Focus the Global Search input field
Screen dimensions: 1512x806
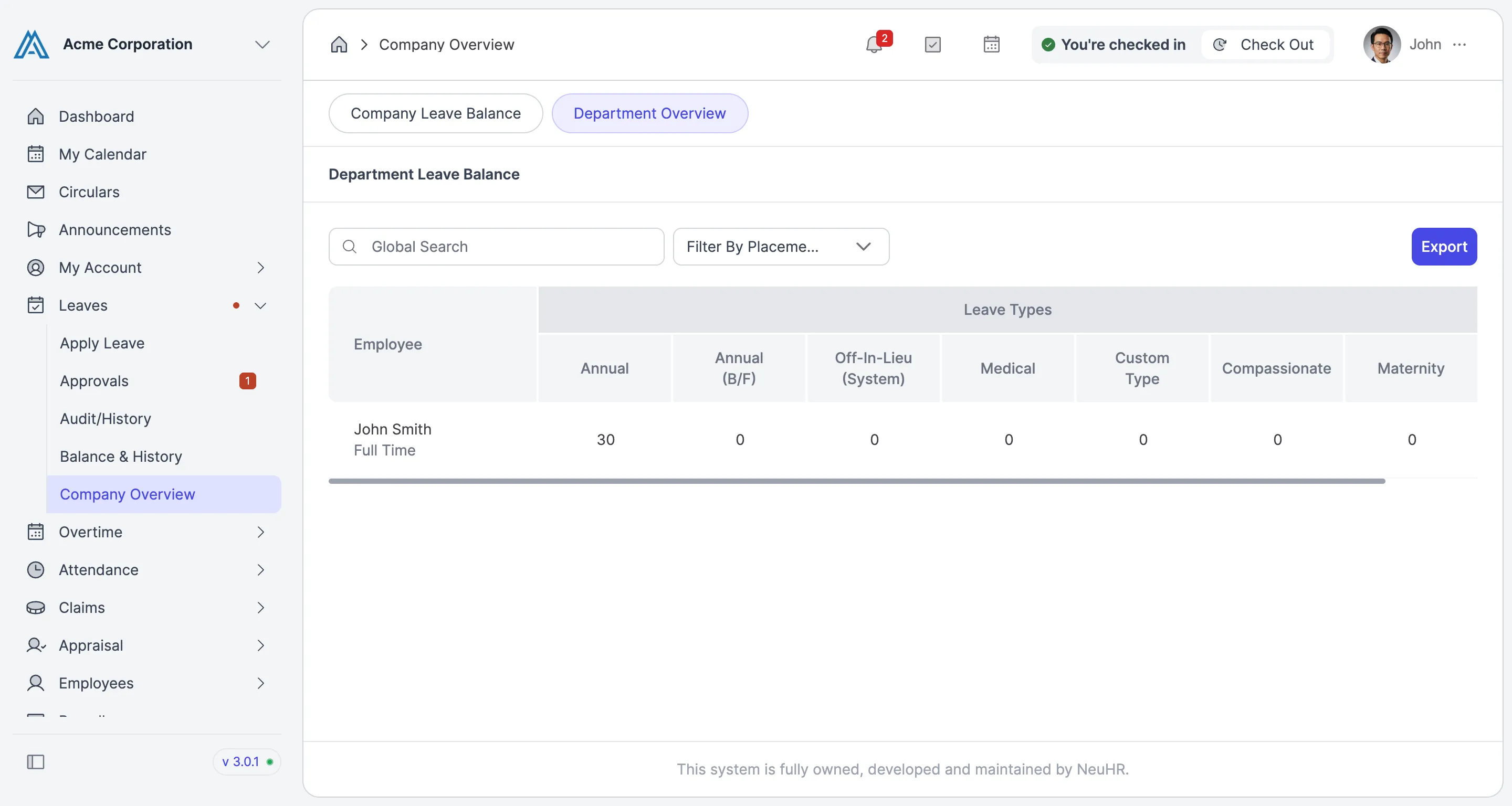point(497,247)
